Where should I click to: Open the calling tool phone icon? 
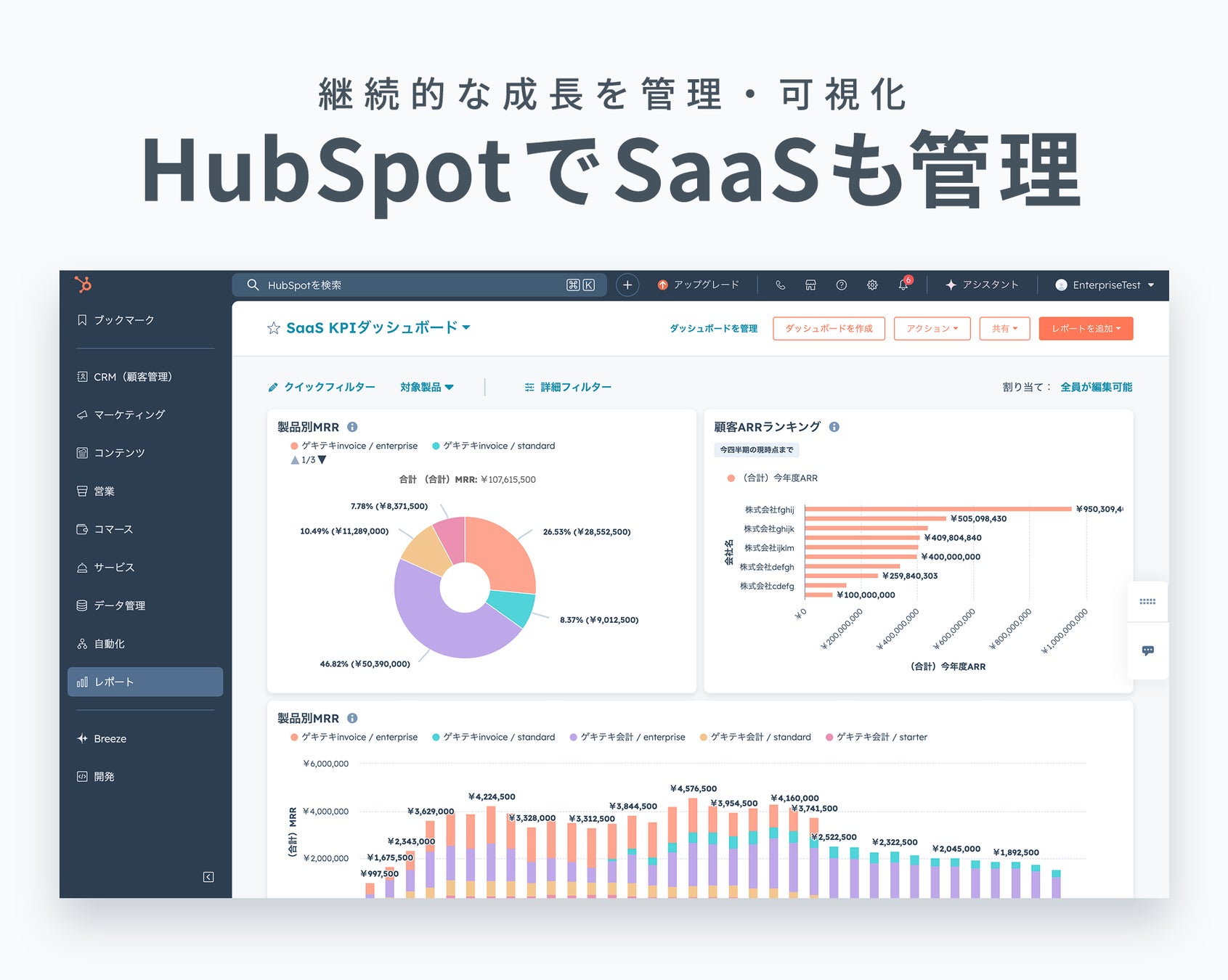coord(781,285)
